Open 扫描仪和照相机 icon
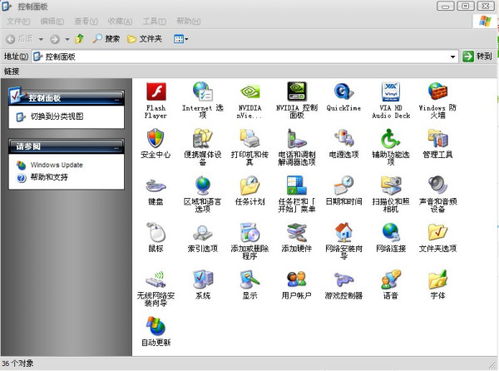 point(391,186)
